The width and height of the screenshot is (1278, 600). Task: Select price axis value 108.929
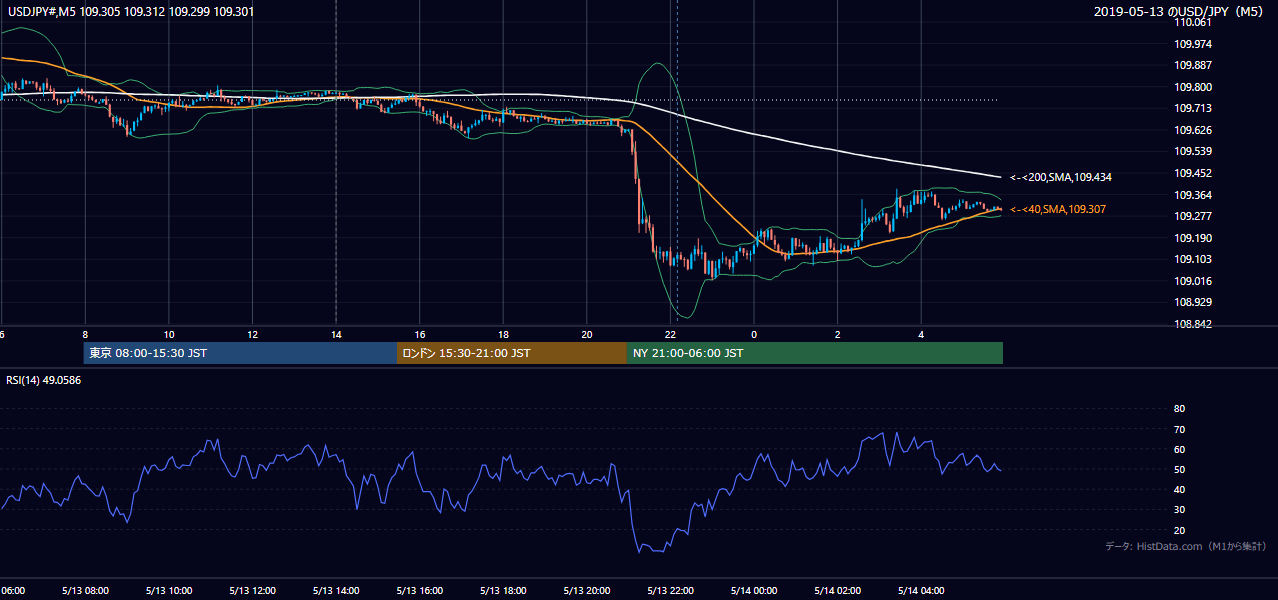(1192, 302)
